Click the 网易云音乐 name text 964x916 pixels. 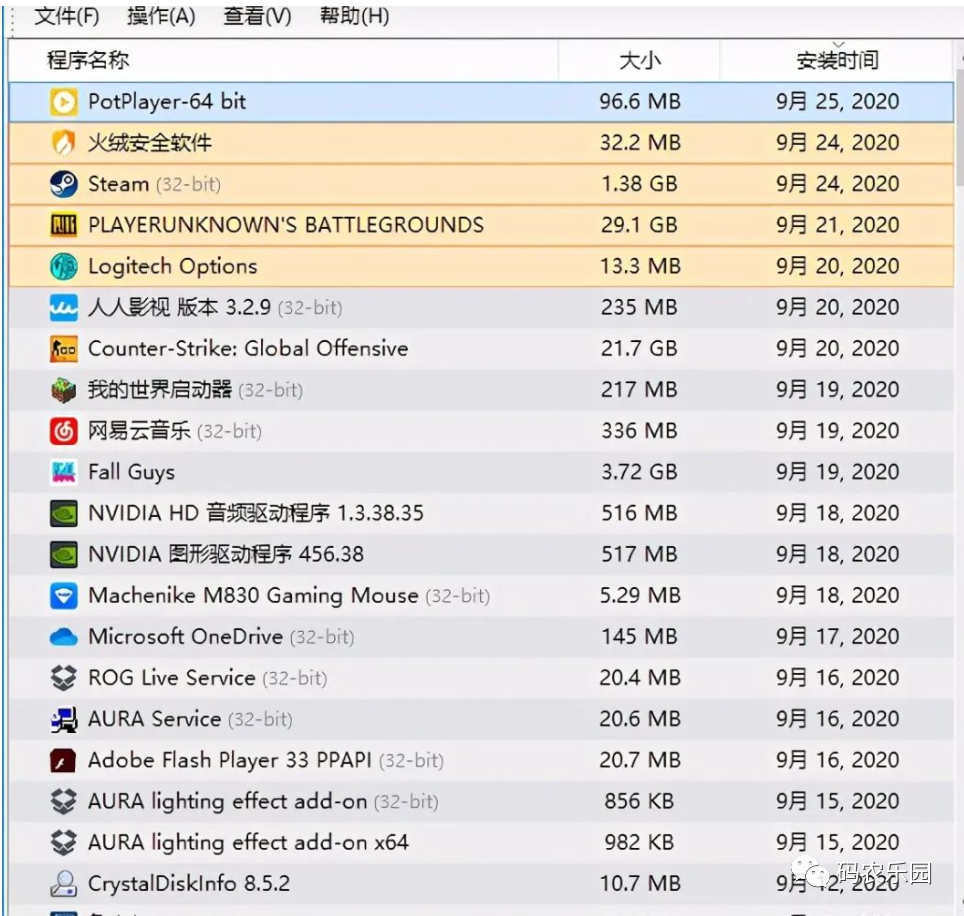[x=139, y=431]
